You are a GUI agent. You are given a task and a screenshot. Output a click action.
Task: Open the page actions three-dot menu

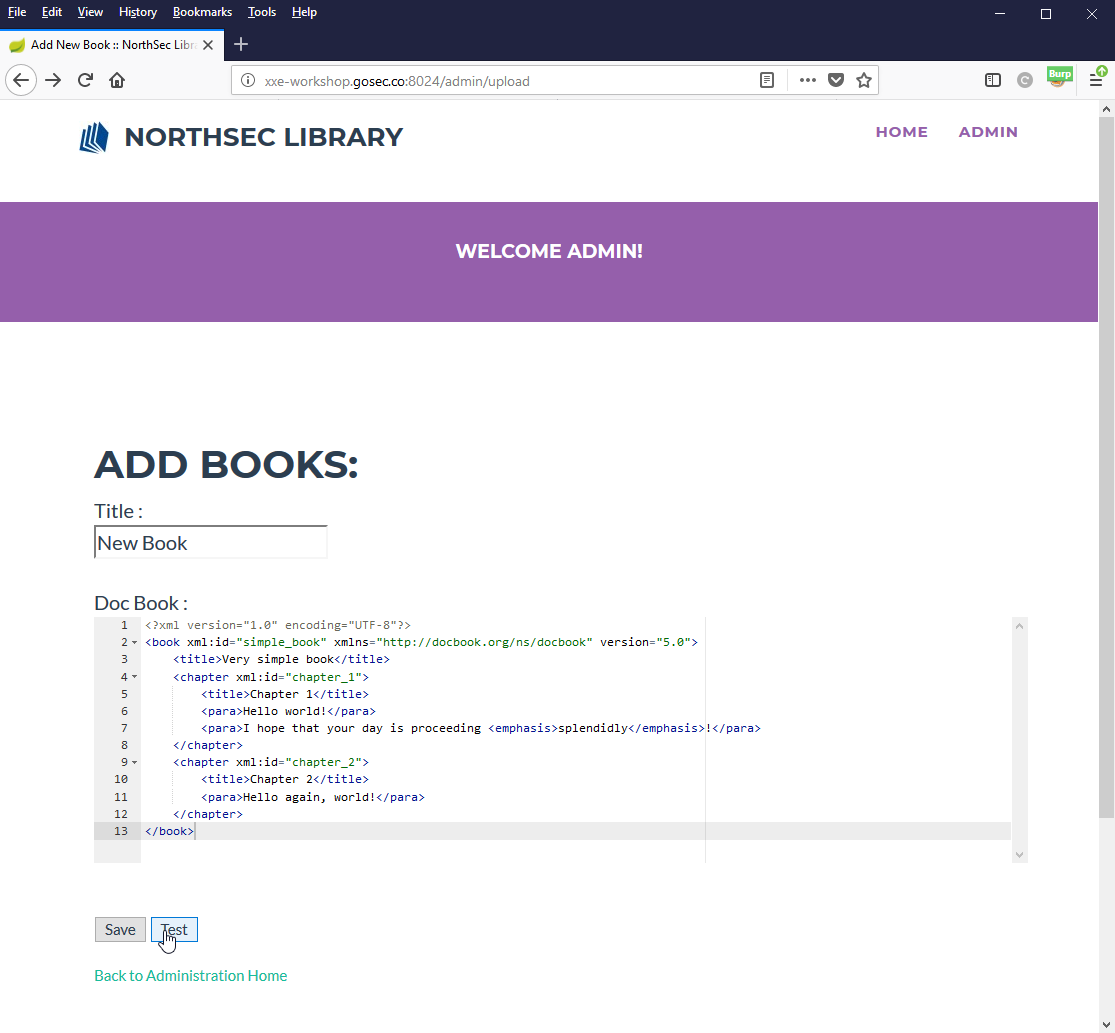click(808, 81)
